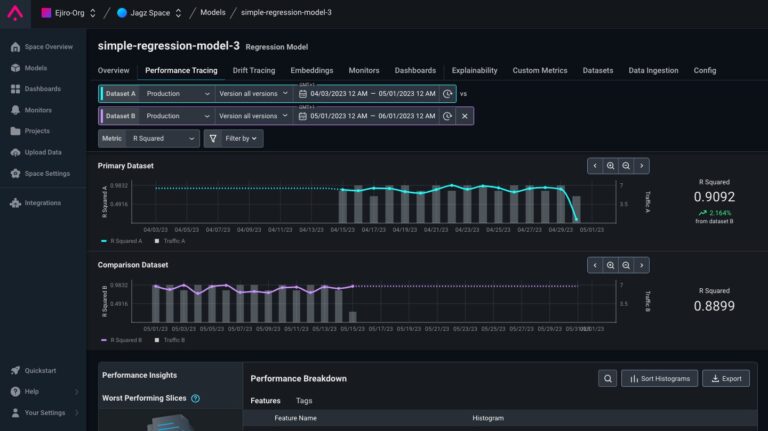Open the Explainability tab
The image size is (768, 431).
(x=474, y=71)
